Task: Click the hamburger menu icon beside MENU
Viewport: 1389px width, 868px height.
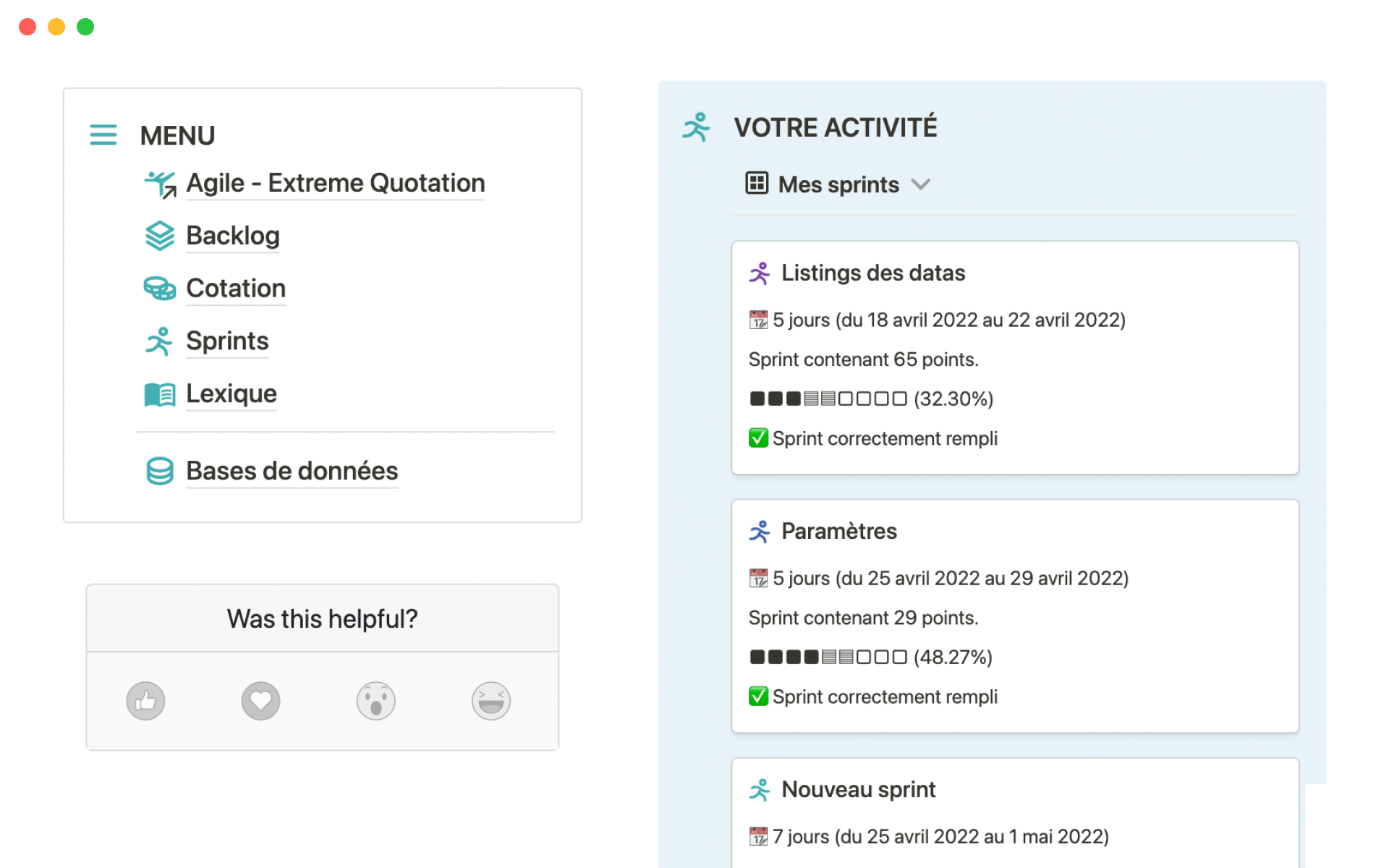Action: click(103, 135)
